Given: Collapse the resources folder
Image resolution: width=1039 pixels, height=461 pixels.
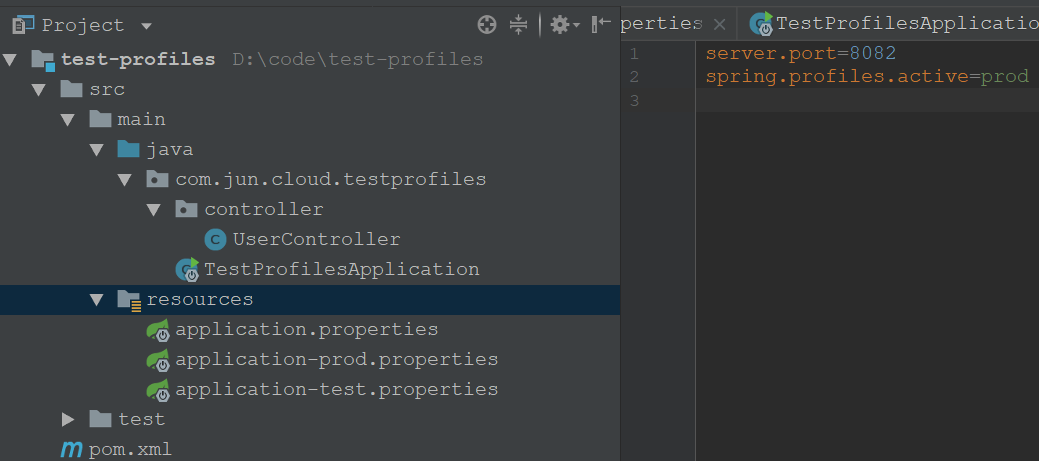Looking at the screenshot, I should (97, 300).
